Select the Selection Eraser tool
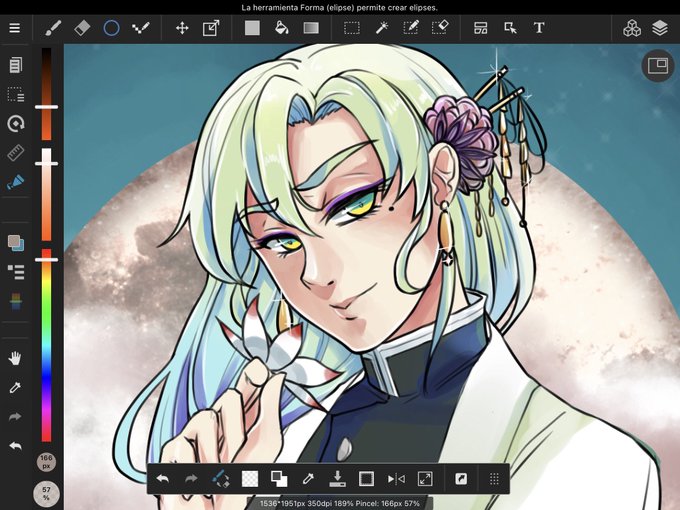Image resolution: width=680 pixels, height=510 pixels. tap(440, 28)
